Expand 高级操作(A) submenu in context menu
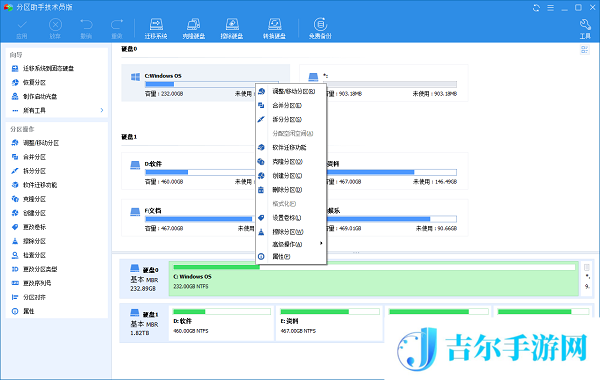The image size is (600, 380). (x=291, y=244)
